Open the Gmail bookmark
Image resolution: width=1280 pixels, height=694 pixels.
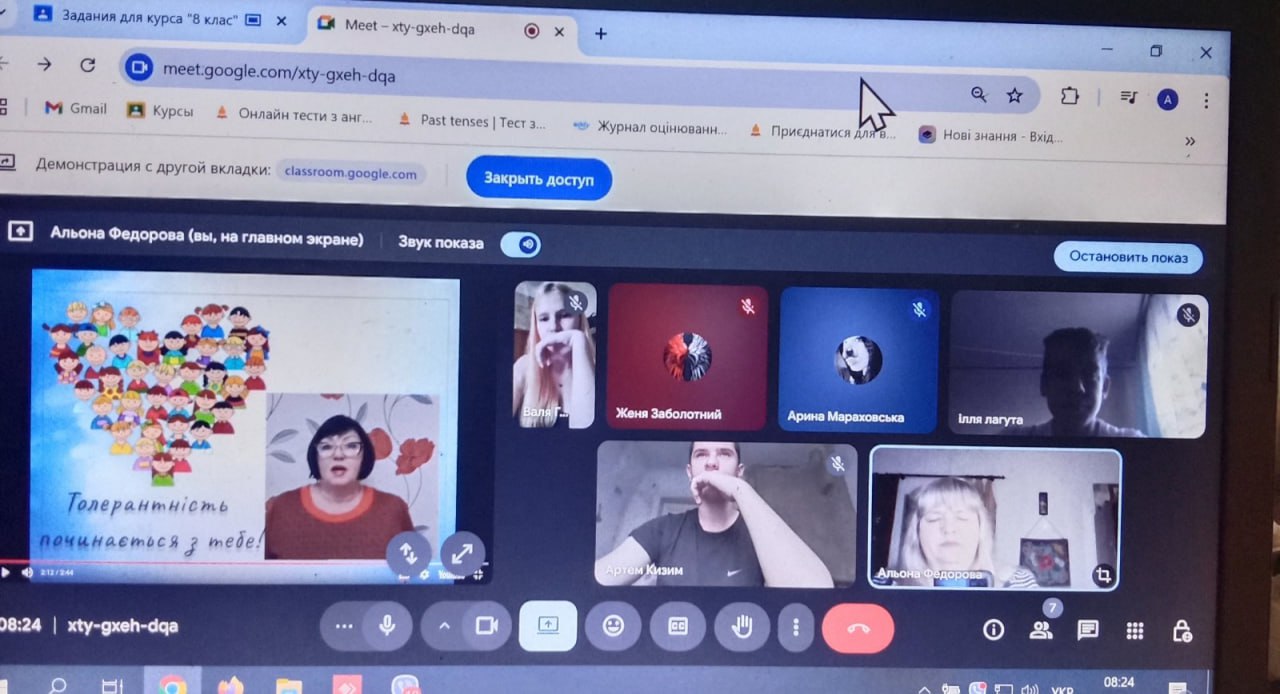[x=76, y=109]
